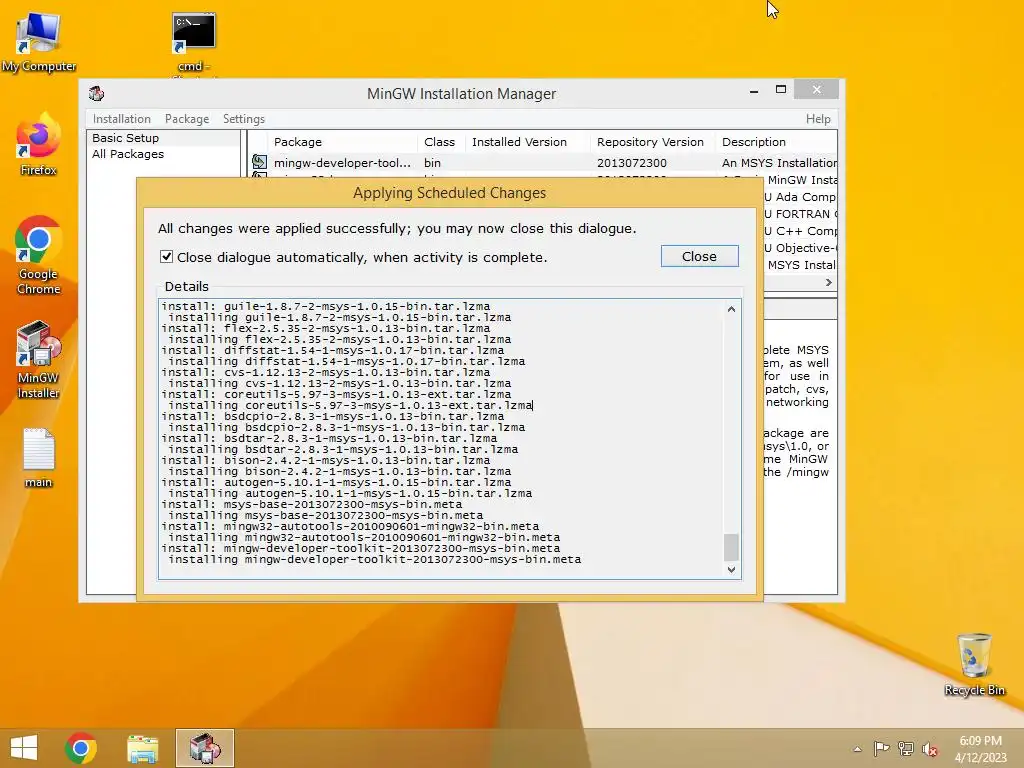1024x768 pixels.
Task: Select All Packages in left pane
Action: click(128, 154)
